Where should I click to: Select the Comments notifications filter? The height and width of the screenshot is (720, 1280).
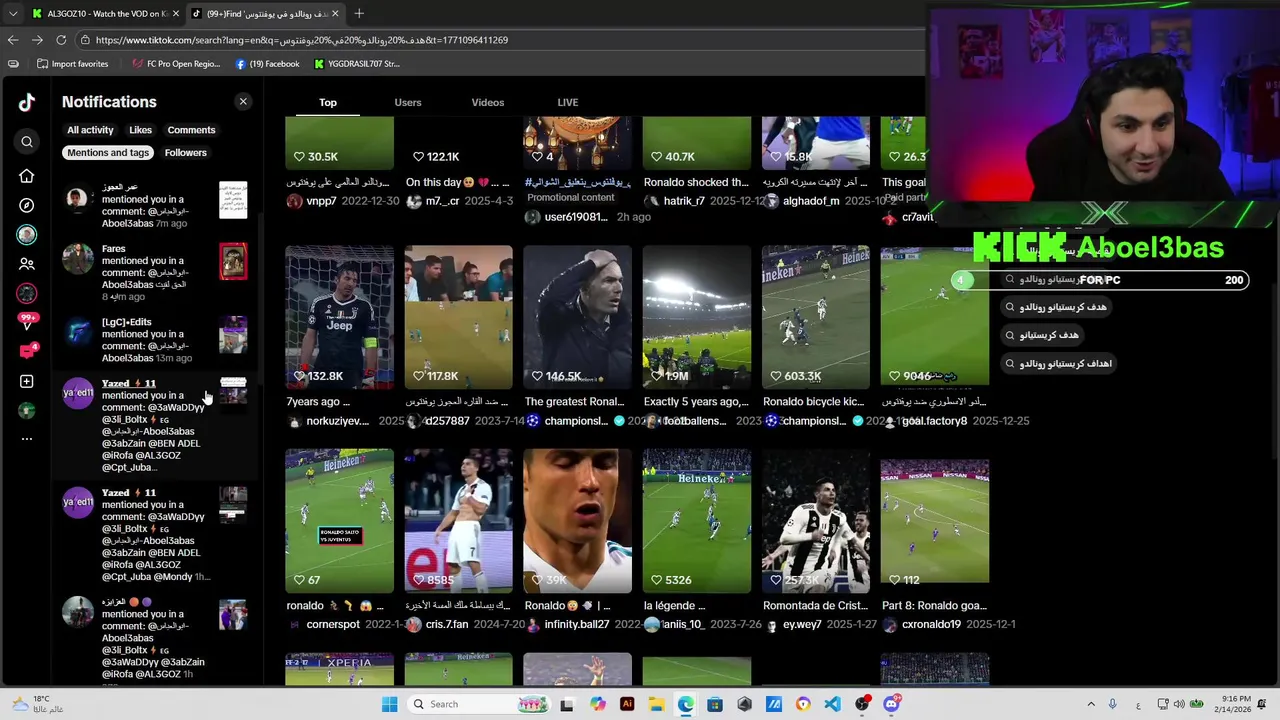191,130
